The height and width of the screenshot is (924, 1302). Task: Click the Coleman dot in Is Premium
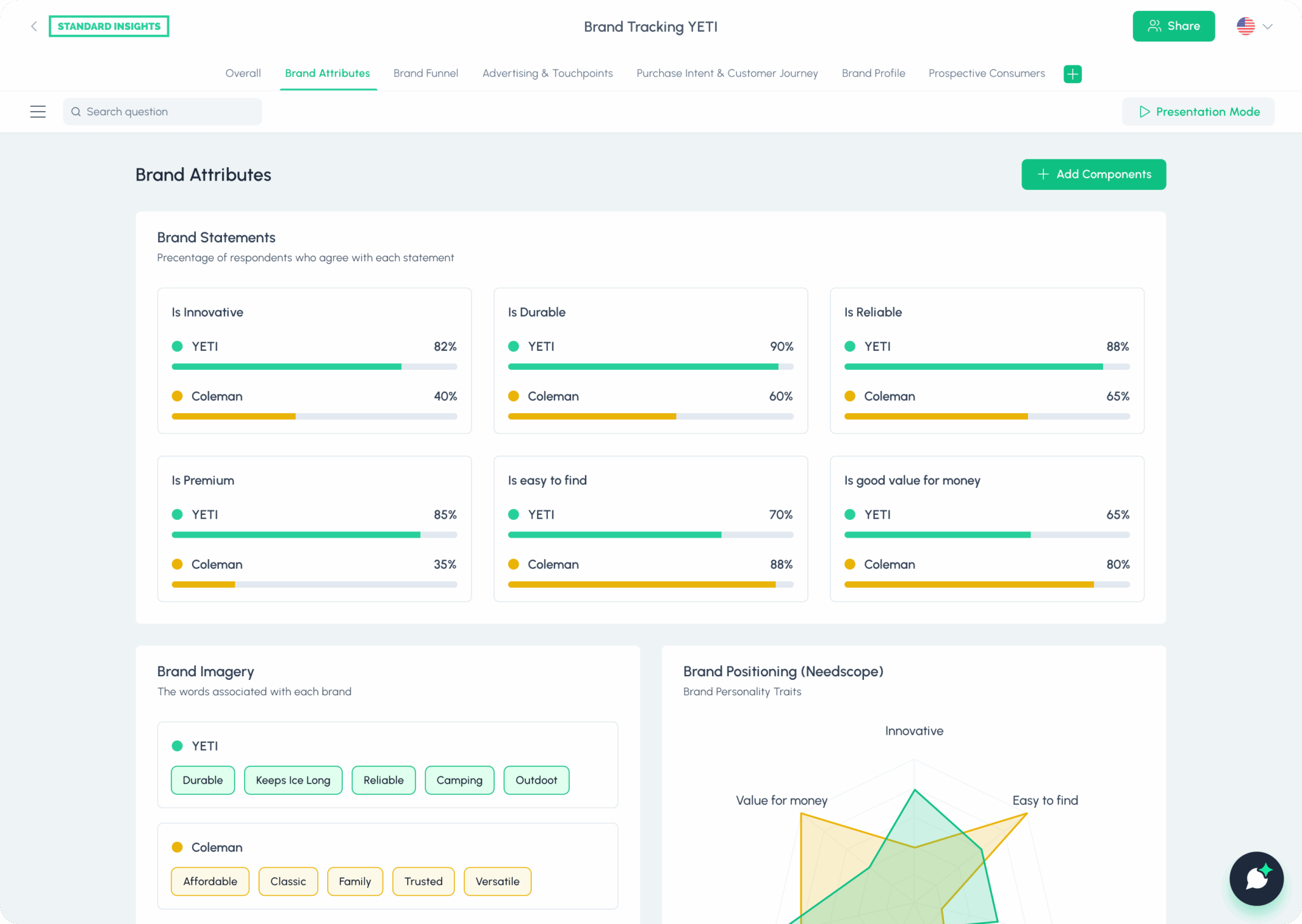[177, 564]
